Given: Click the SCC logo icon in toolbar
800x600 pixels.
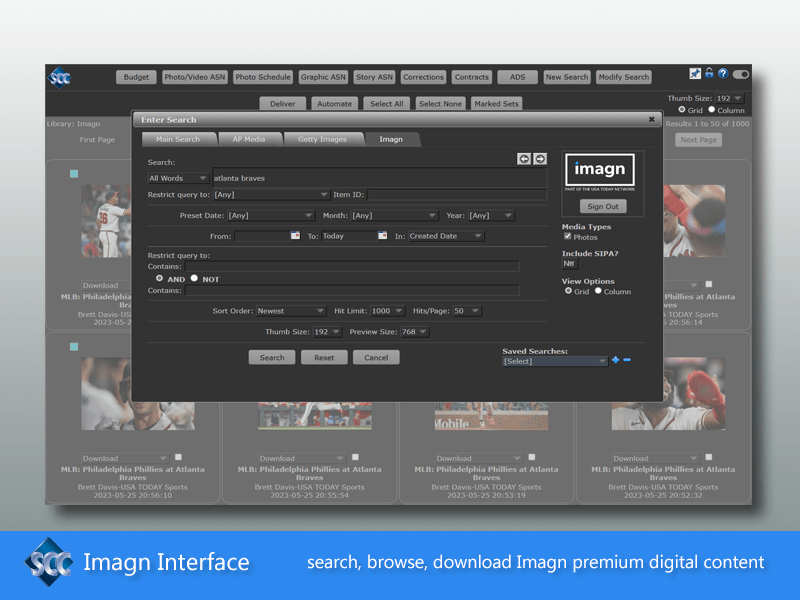Looking at the screenshot, I should tap(59, 78).
